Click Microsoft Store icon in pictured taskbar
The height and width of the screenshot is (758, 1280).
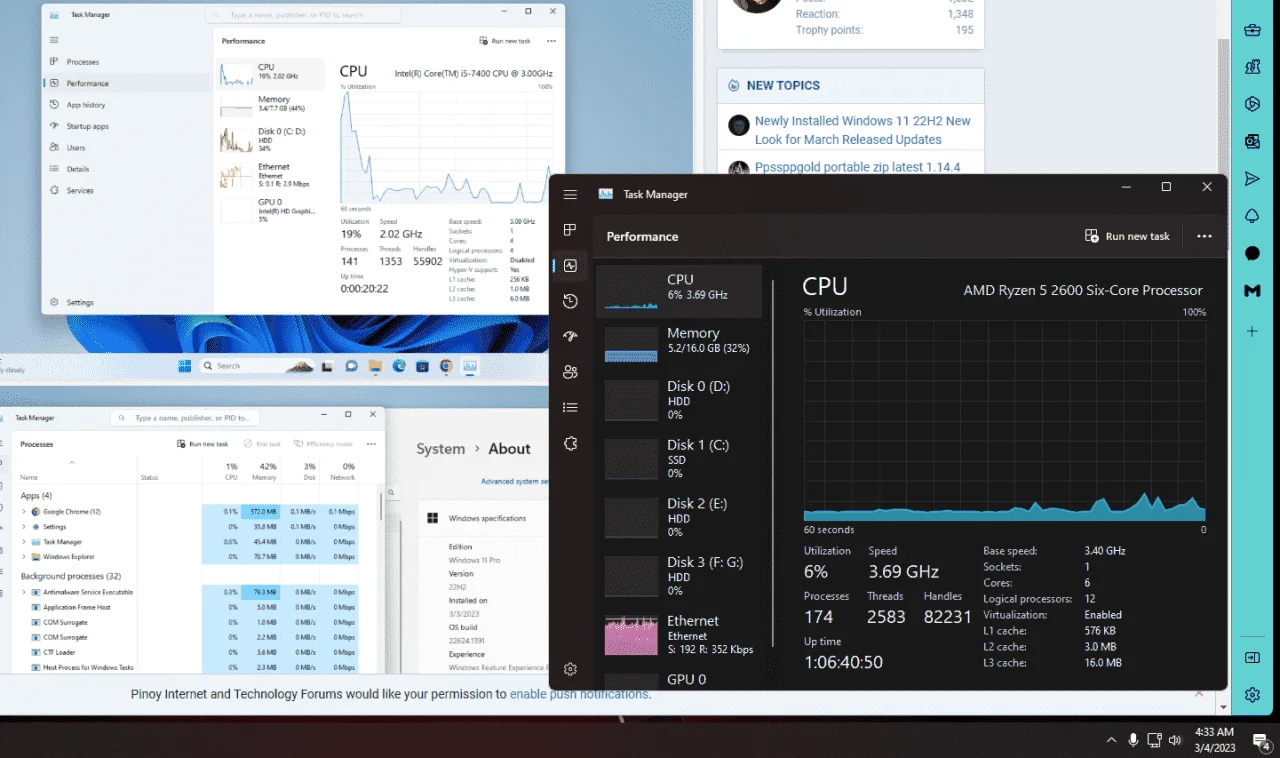point(423,366)
